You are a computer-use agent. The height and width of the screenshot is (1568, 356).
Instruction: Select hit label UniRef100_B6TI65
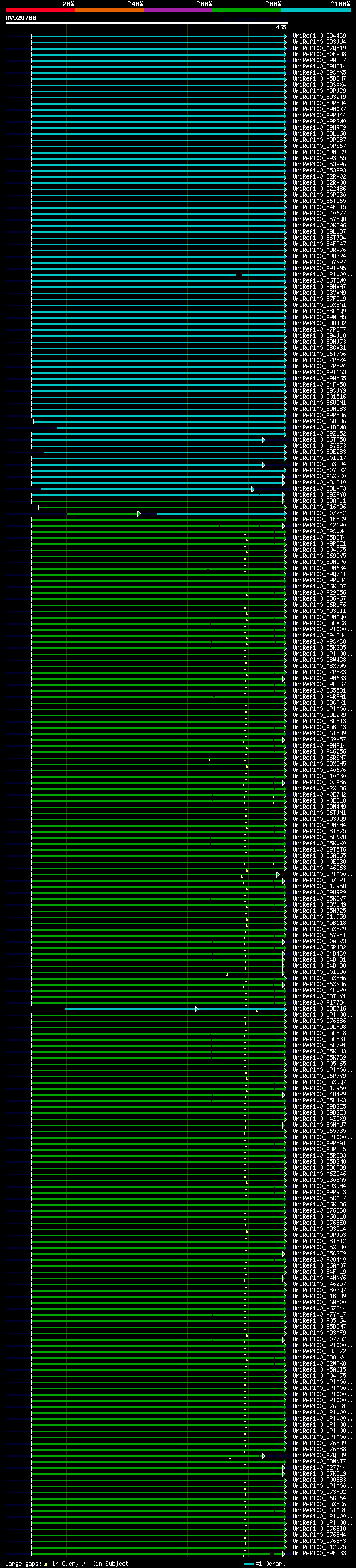point(319,201)
